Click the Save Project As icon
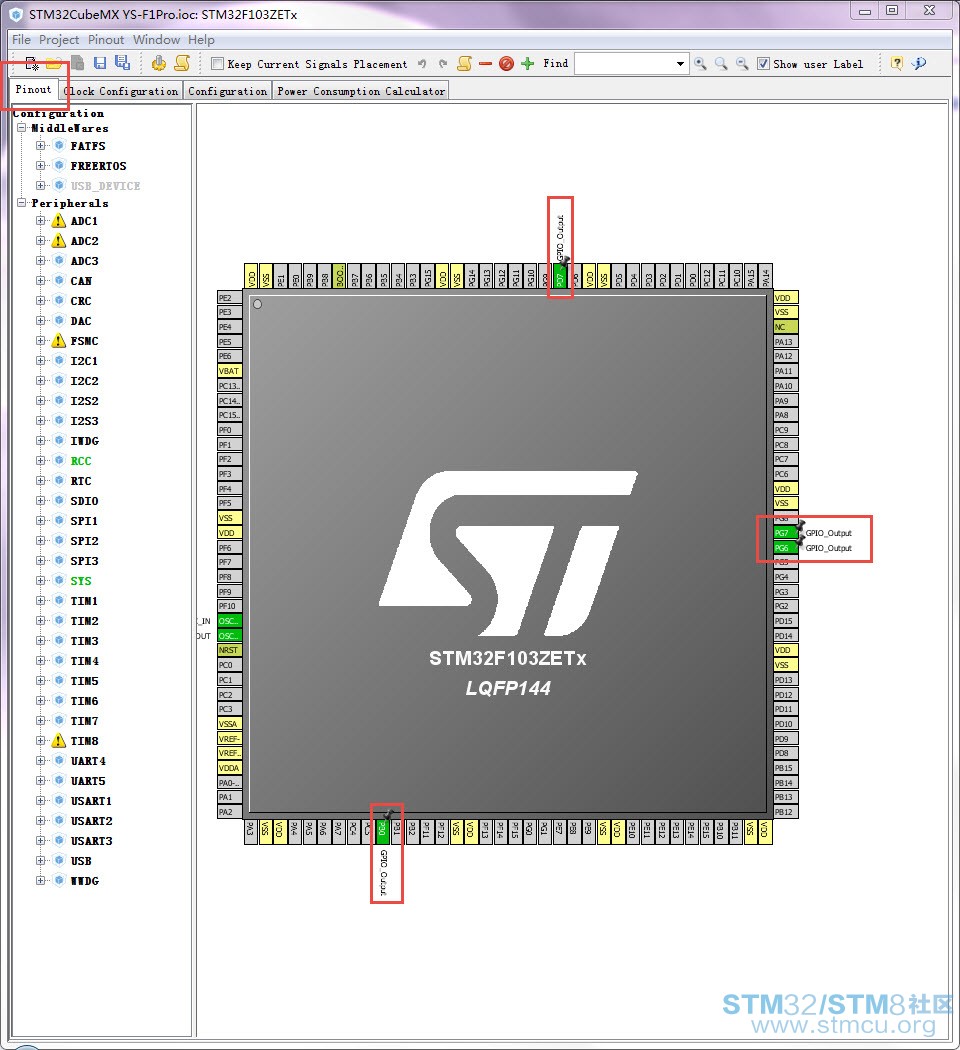960x1050 pixels. pyautogui.click(x=123, y=63)
